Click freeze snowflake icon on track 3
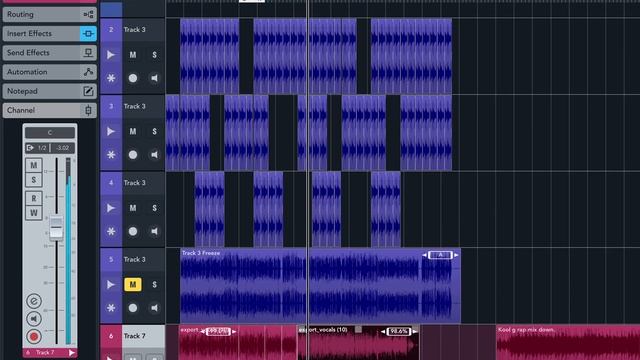 click(x=111, y=155)
